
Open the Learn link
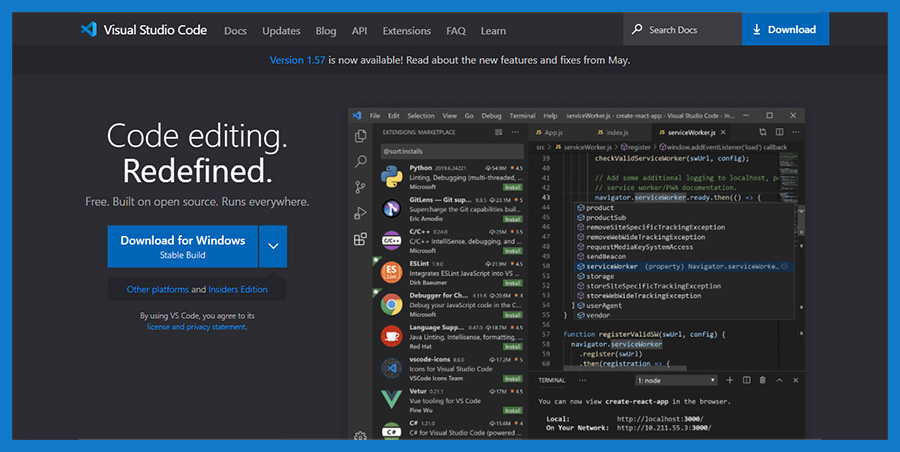493,30
